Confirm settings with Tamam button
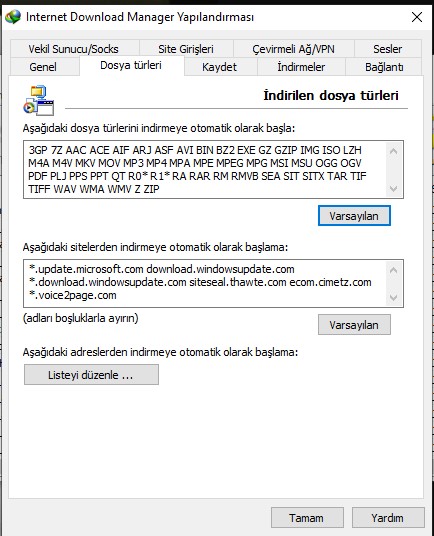The width and height of the screenshot is (434, 536). (x=307, y=518)
